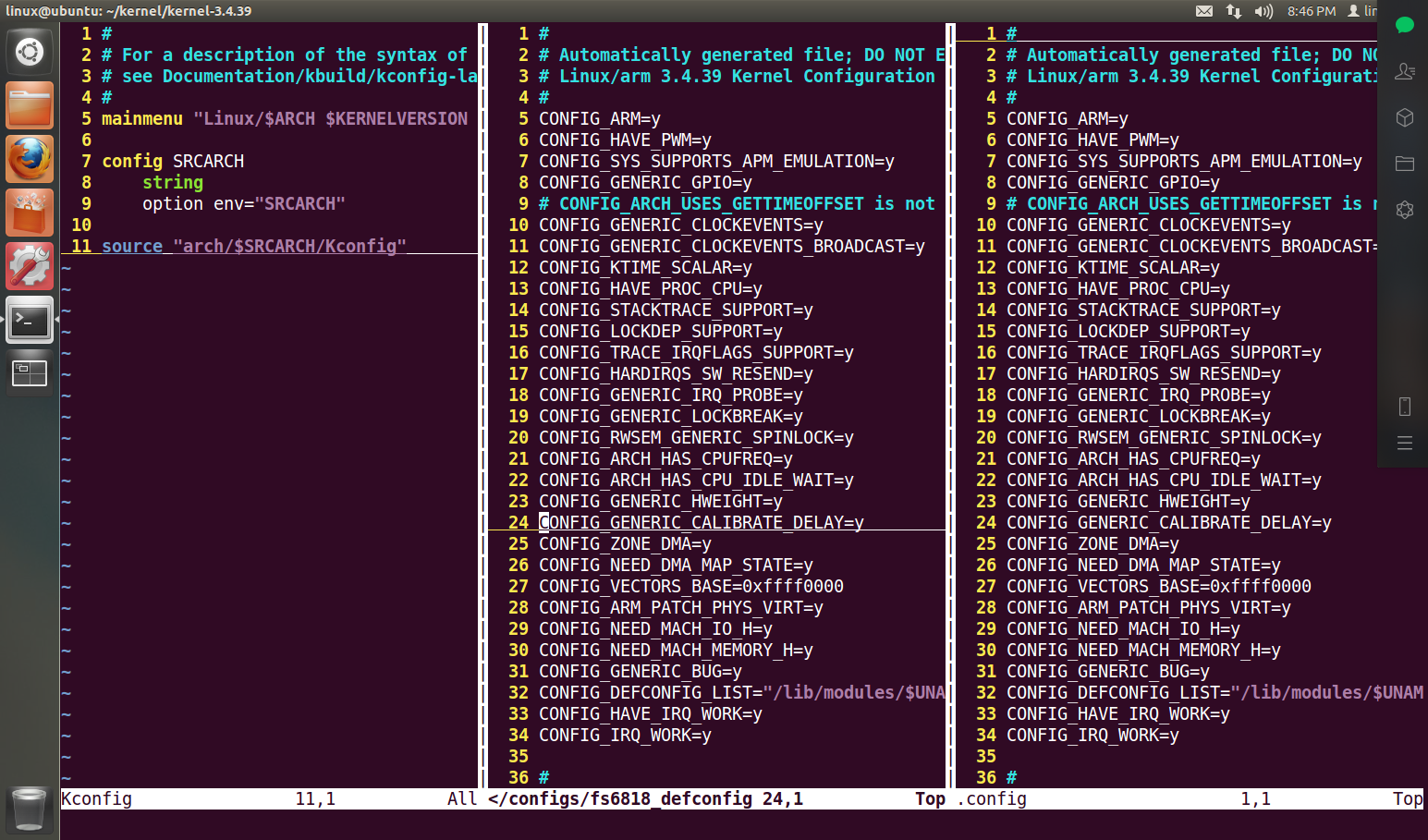Open the green chat bubble in right sidebar

pos(1404,25)
